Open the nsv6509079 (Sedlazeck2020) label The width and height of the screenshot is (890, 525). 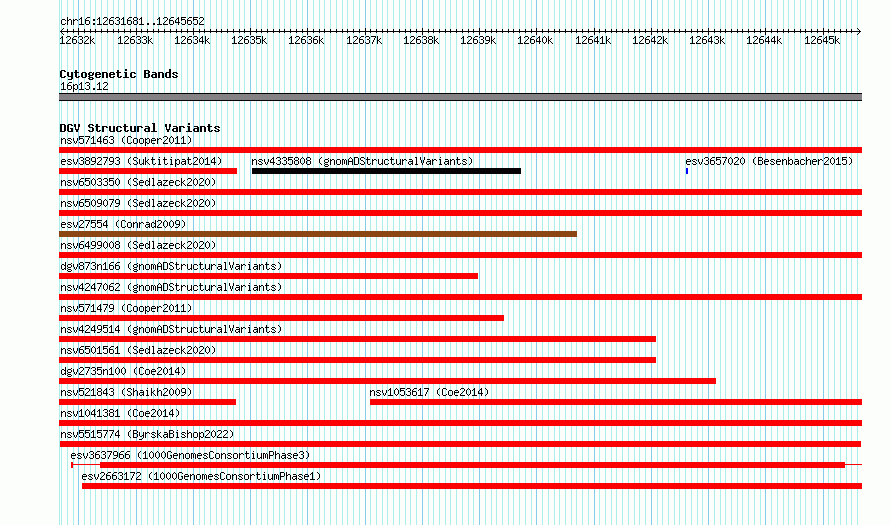[x=138, y=203]
